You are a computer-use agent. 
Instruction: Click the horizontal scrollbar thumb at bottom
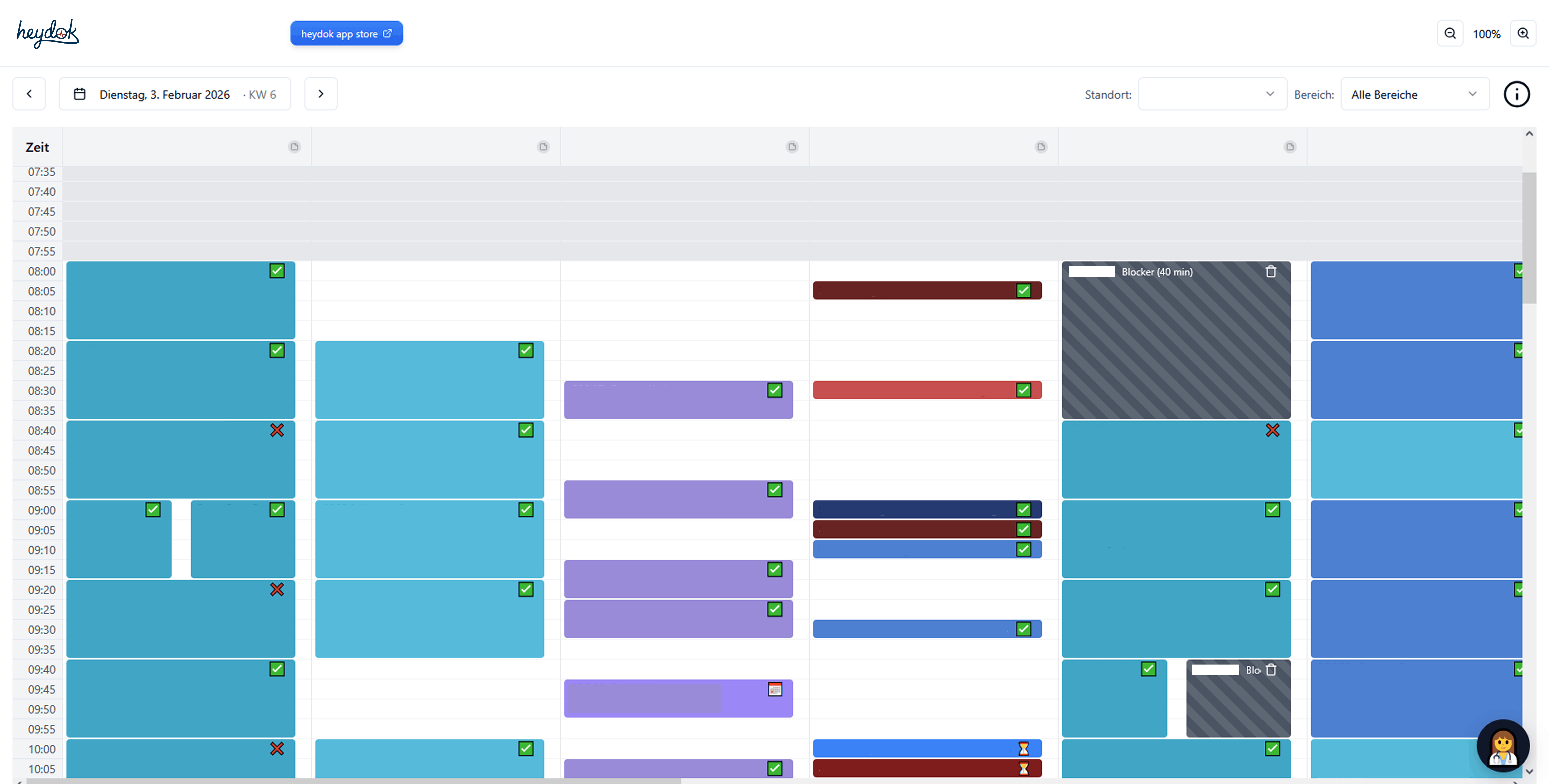point(354,781)
